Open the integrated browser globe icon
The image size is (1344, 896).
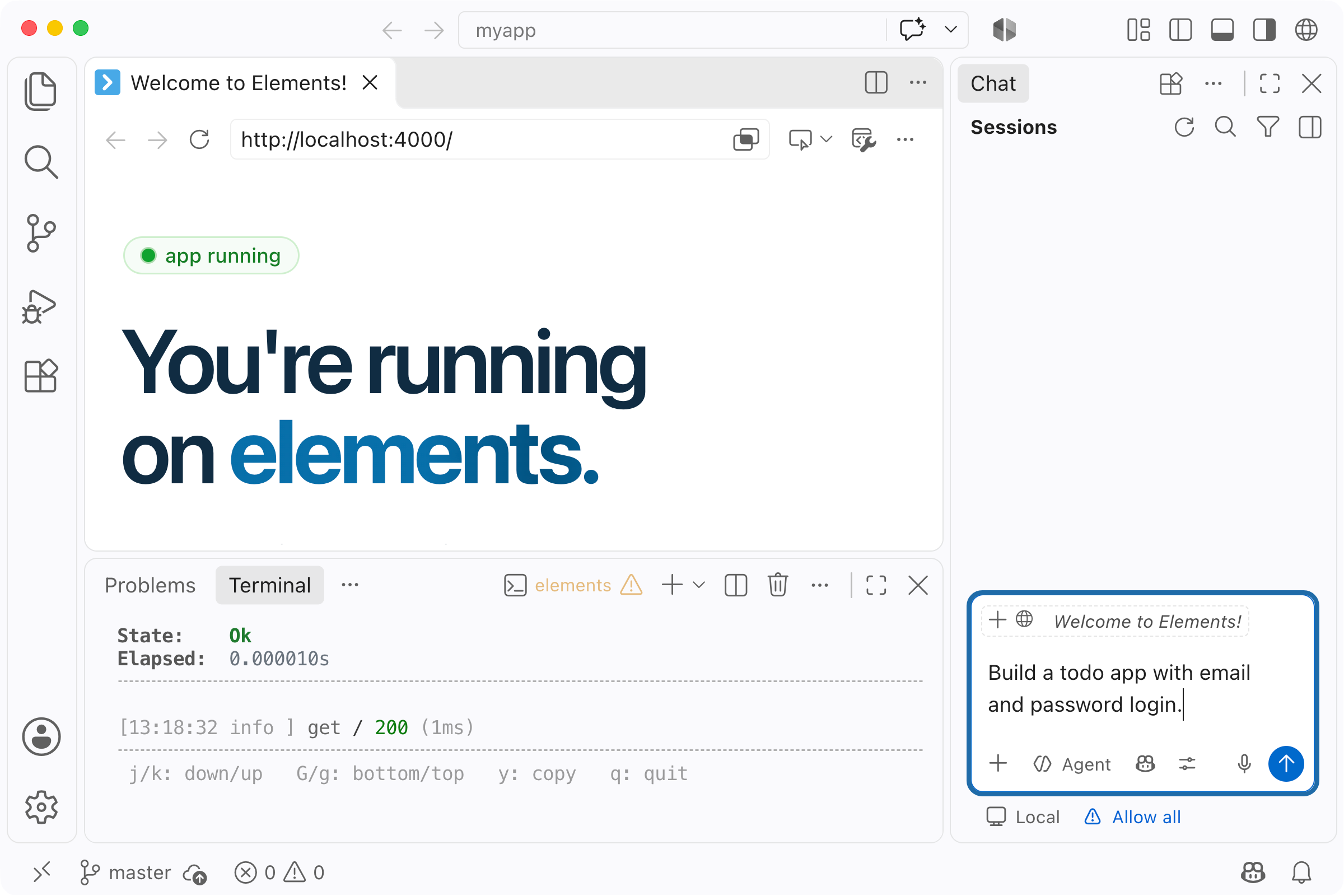1306,30
